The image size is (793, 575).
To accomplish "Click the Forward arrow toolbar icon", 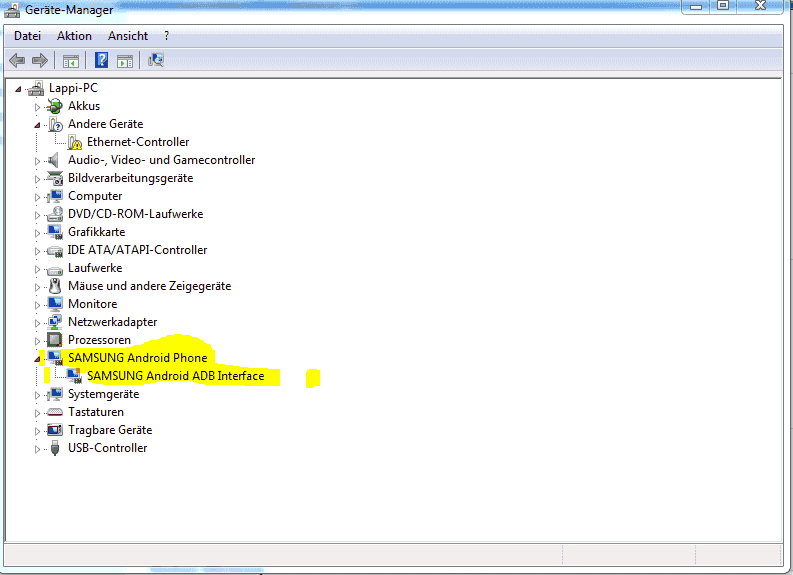I will tap(40, 61).
